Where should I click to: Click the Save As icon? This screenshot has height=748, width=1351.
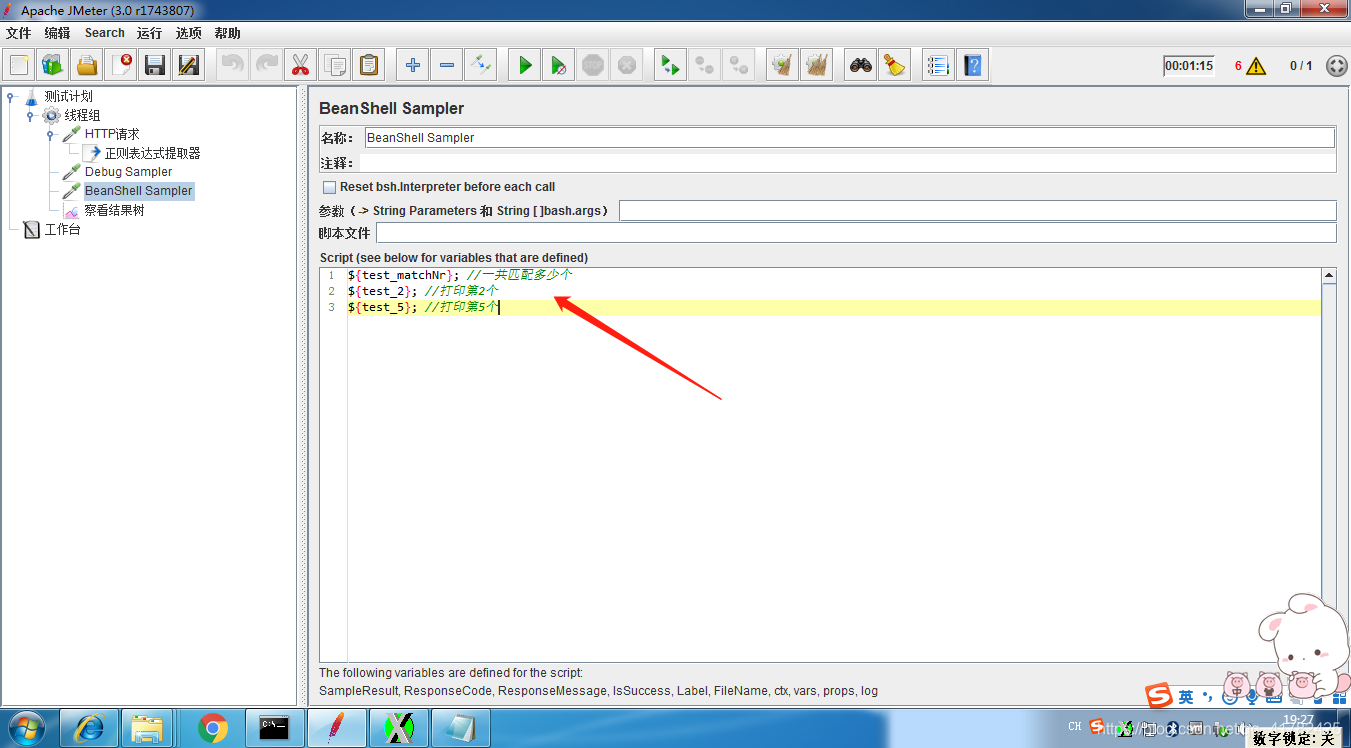click(189, 66)
